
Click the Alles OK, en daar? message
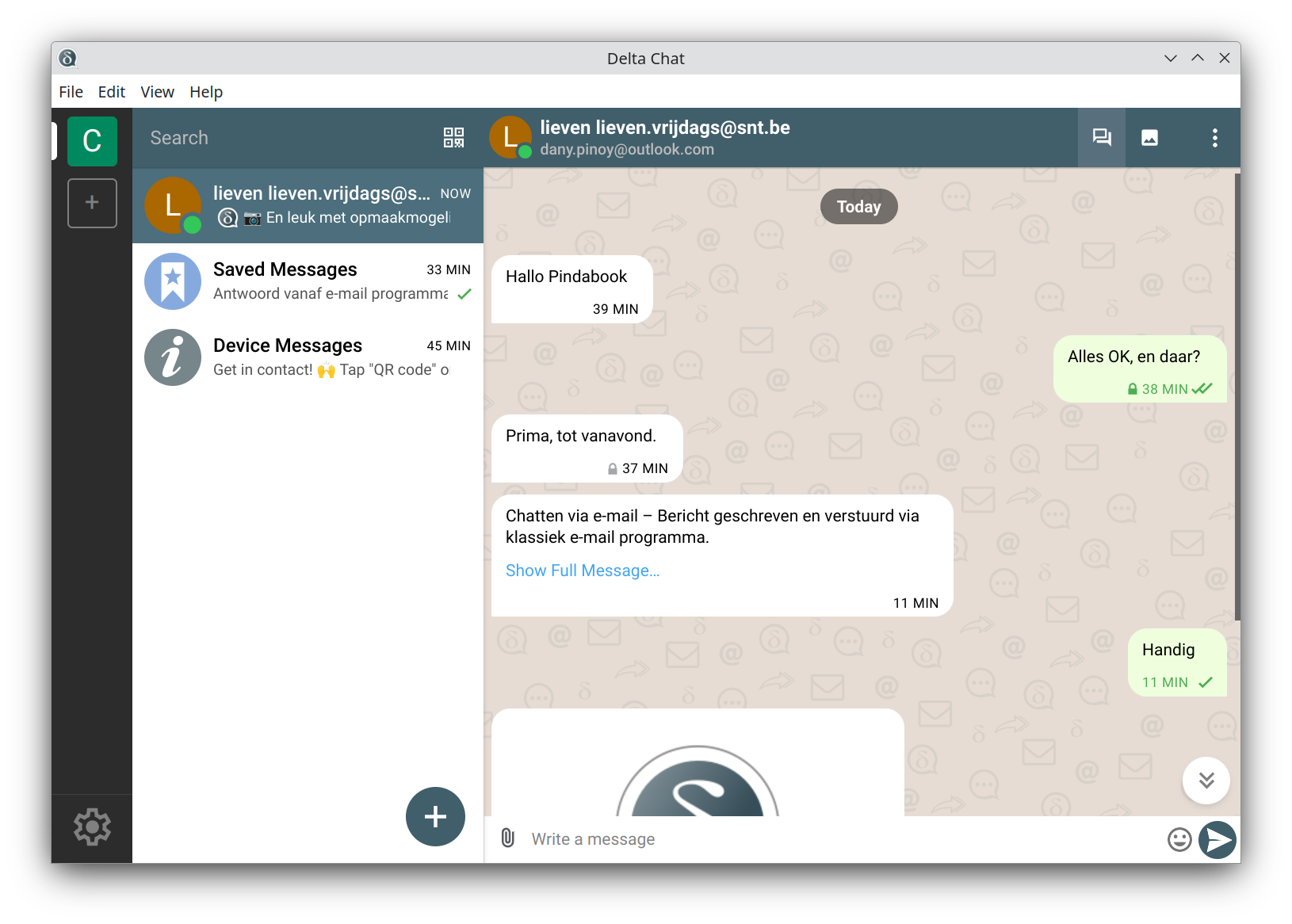1140,368
